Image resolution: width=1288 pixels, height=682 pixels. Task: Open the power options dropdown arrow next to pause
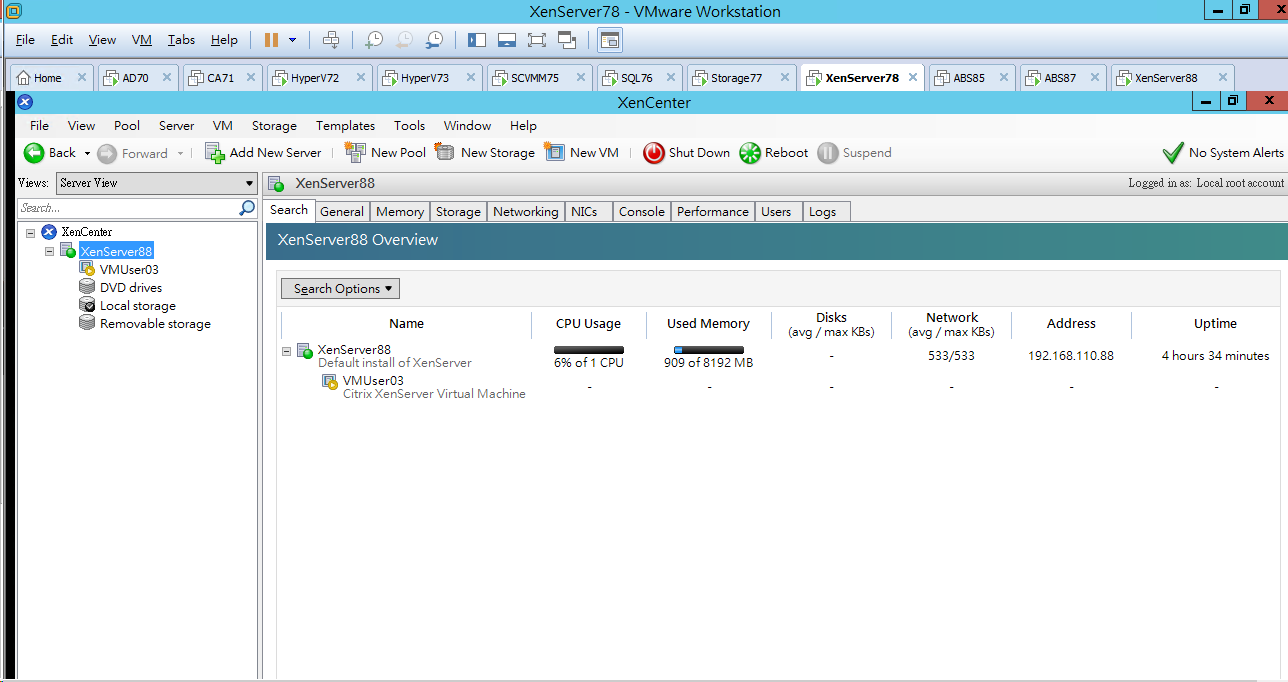(292, 40)
